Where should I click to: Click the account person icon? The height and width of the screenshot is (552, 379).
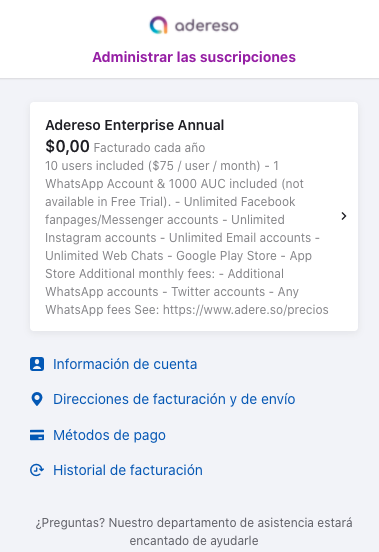pyautogui.click(x=37, y=364)
